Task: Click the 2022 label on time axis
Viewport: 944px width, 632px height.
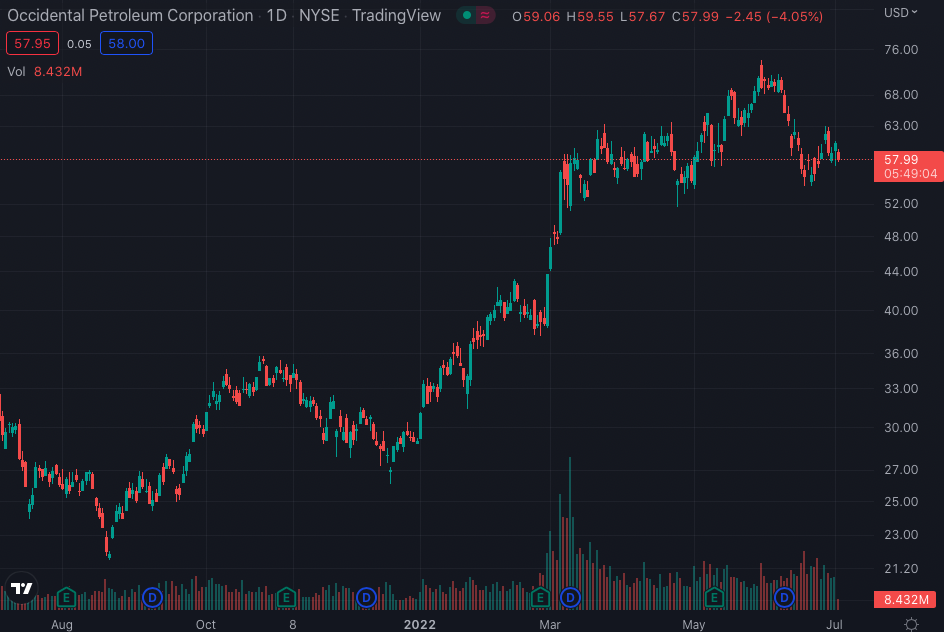Action: 420,625
